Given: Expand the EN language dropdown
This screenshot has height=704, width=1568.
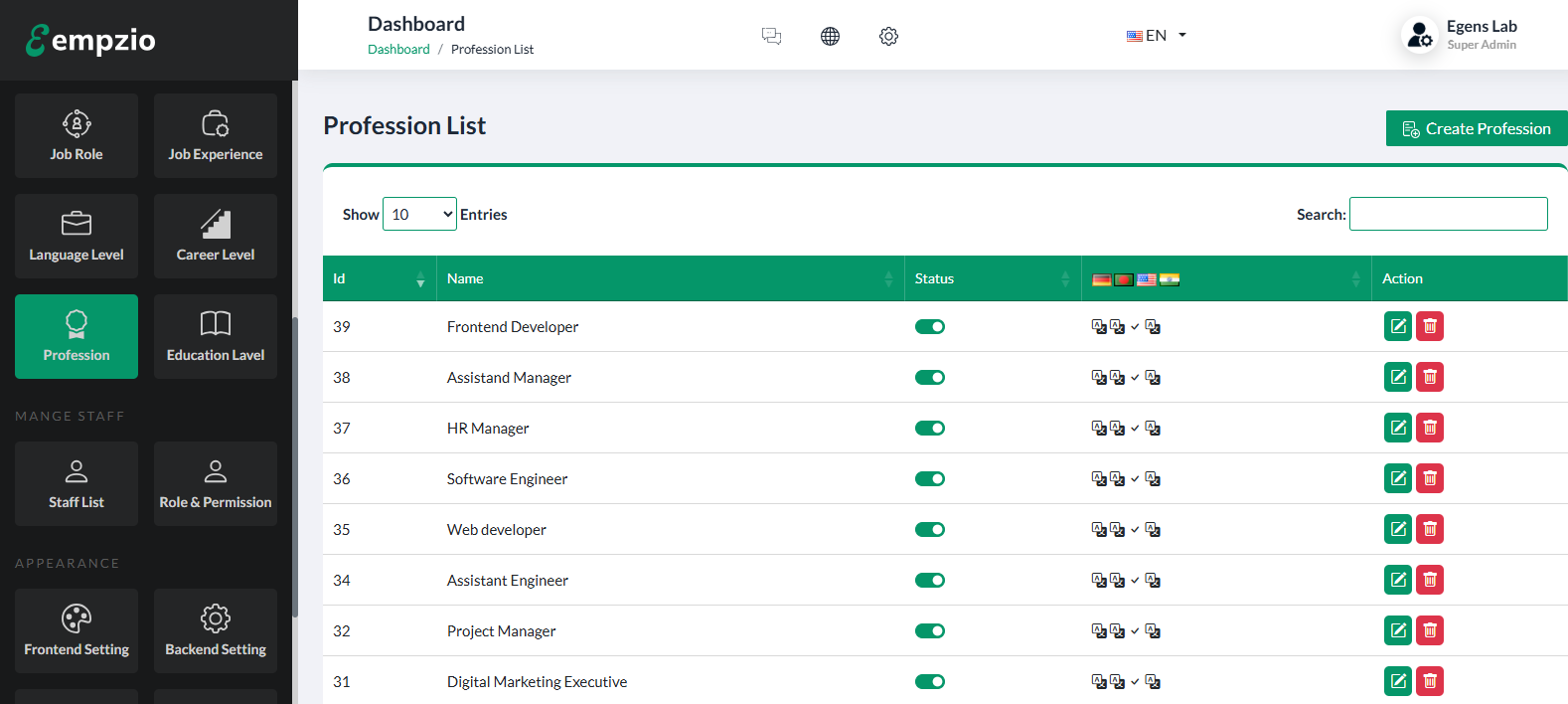Looking at the screenshot, I should [1156, 36].
